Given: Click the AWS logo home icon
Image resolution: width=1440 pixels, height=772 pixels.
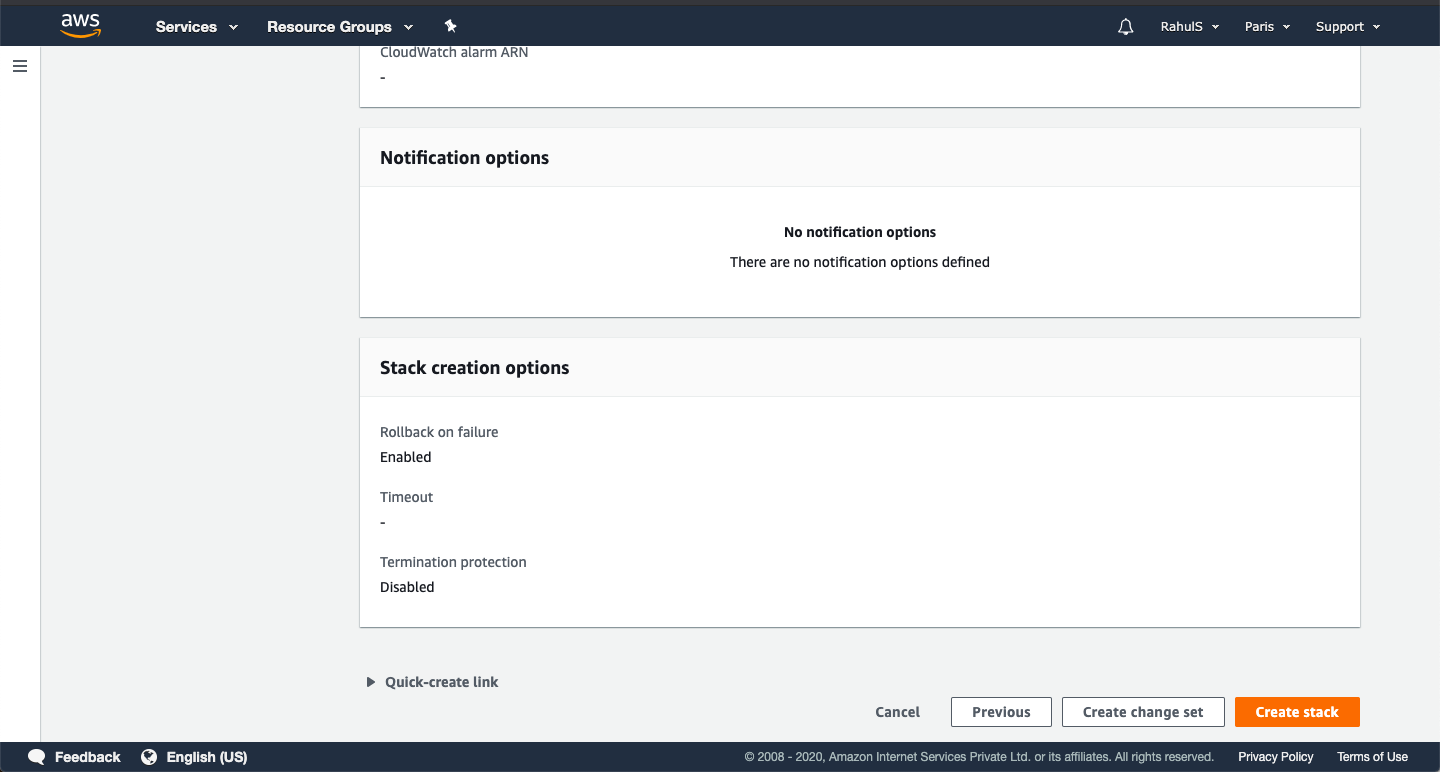Looking at the screenshot, I should 80,26.
